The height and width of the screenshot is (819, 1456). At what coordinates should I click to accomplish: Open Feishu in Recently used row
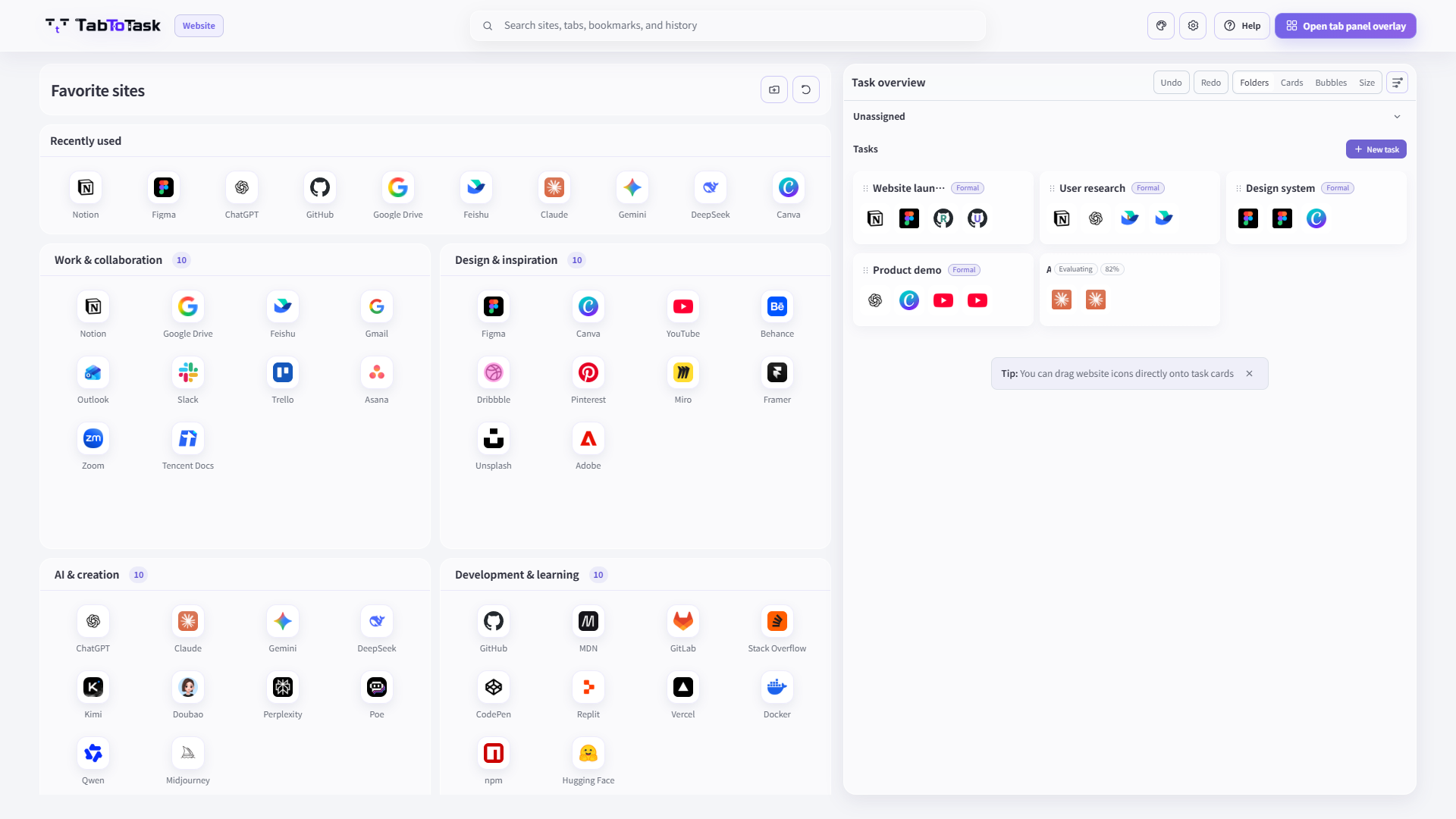pos(476,187)
